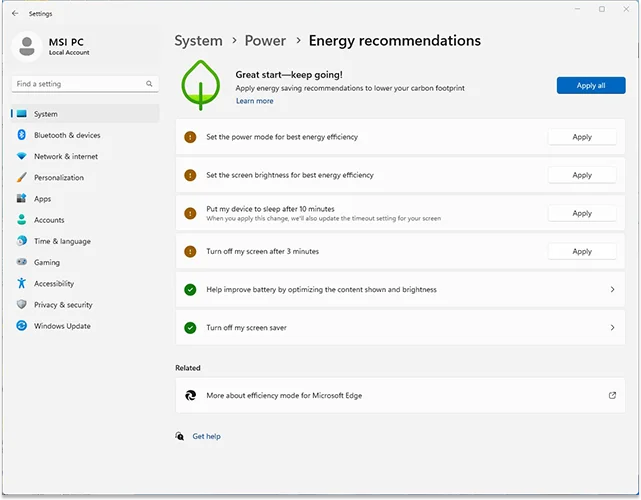Click the Accessibility figure icon
The width and height of the screenshot is (641, 500).
click(22, 283)
